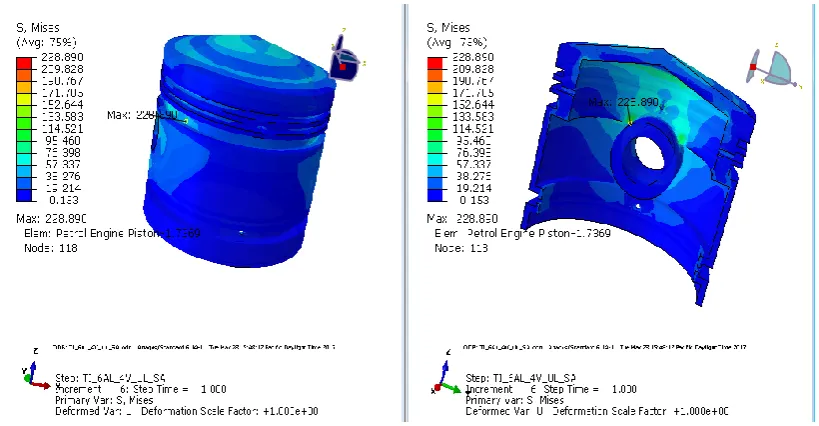
Task: Select legend value 0.153 in the full piston viewport
Action: click(x=64, y=200)
